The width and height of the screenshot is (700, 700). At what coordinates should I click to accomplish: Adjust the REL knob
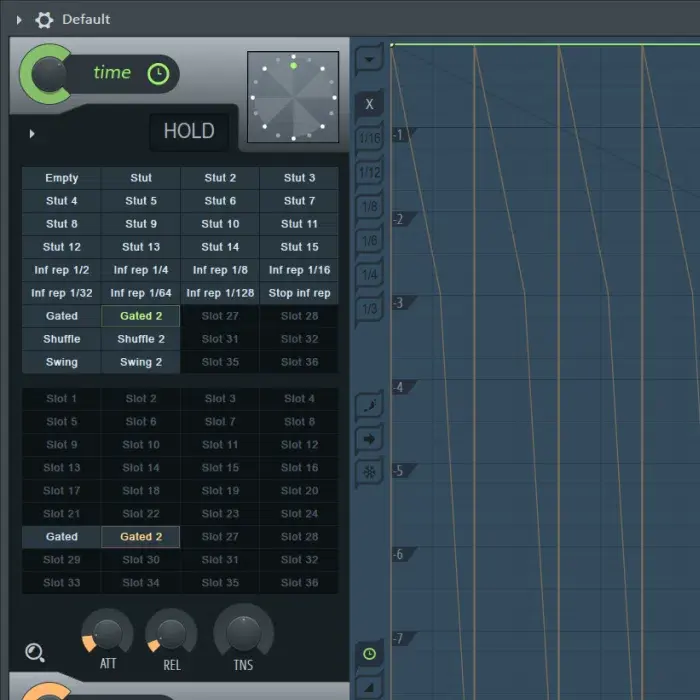pos(171,634)
